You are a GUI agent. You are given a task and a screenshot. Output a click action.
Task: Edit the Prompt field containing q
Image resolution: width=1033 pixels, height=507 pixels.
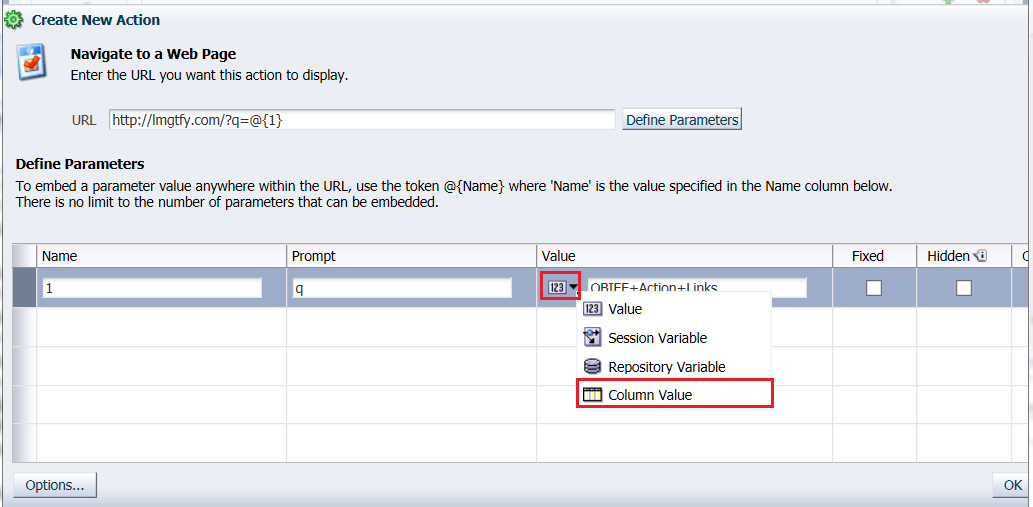(402, 288)
